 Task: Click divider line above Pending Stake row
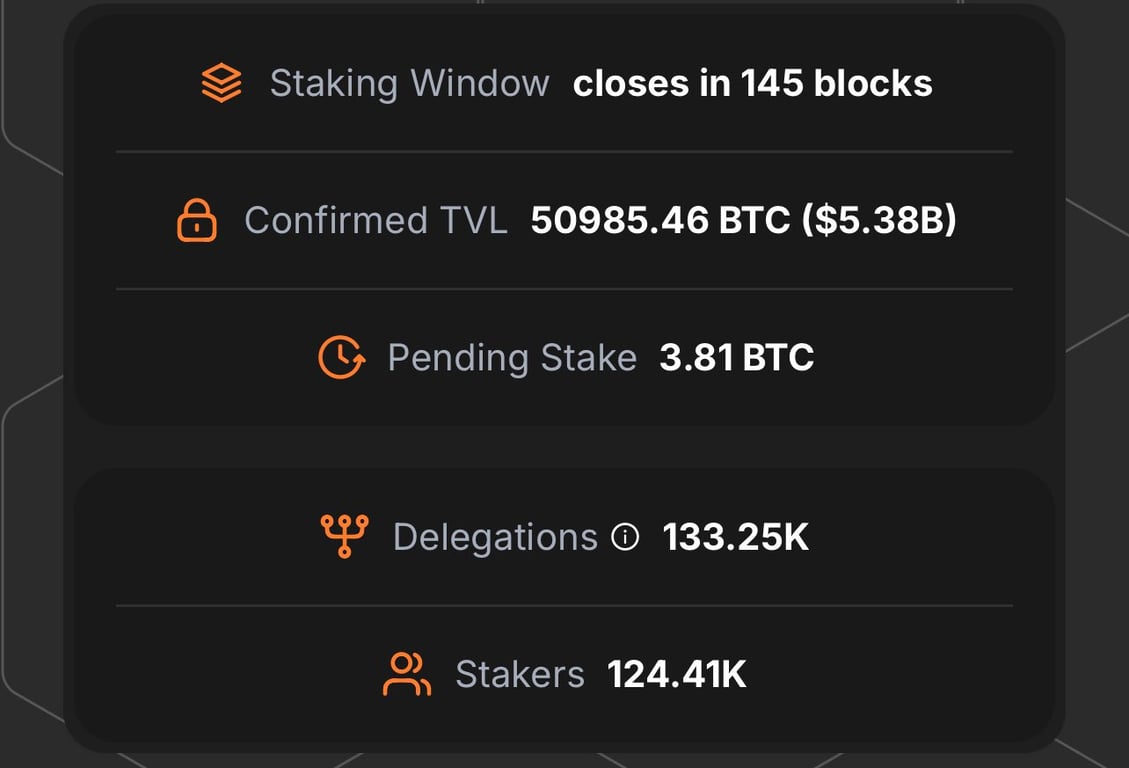click(564, 289)
